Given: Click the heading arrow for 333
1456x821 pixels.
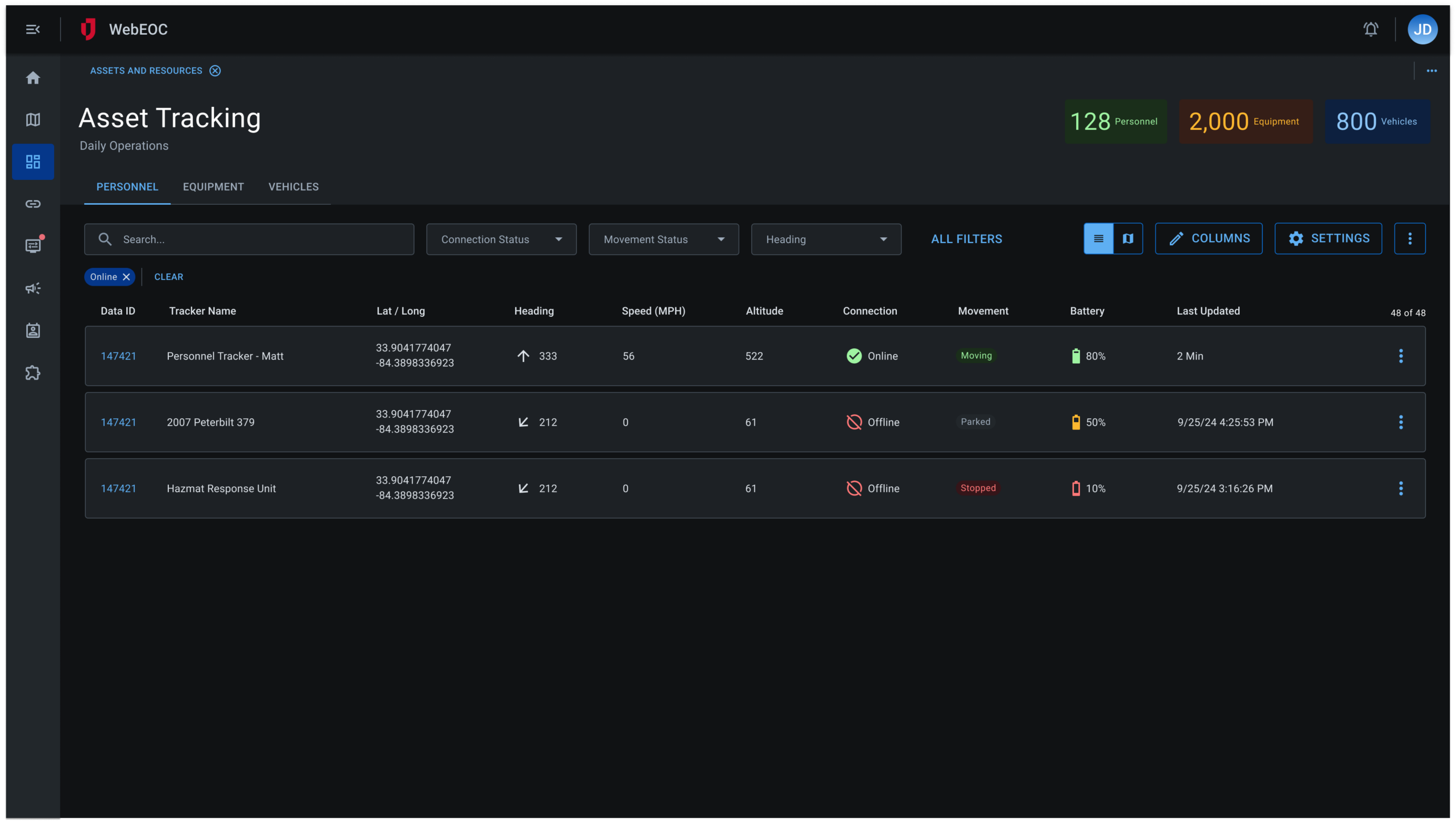Looking at the screenshot, I should 523,356.
